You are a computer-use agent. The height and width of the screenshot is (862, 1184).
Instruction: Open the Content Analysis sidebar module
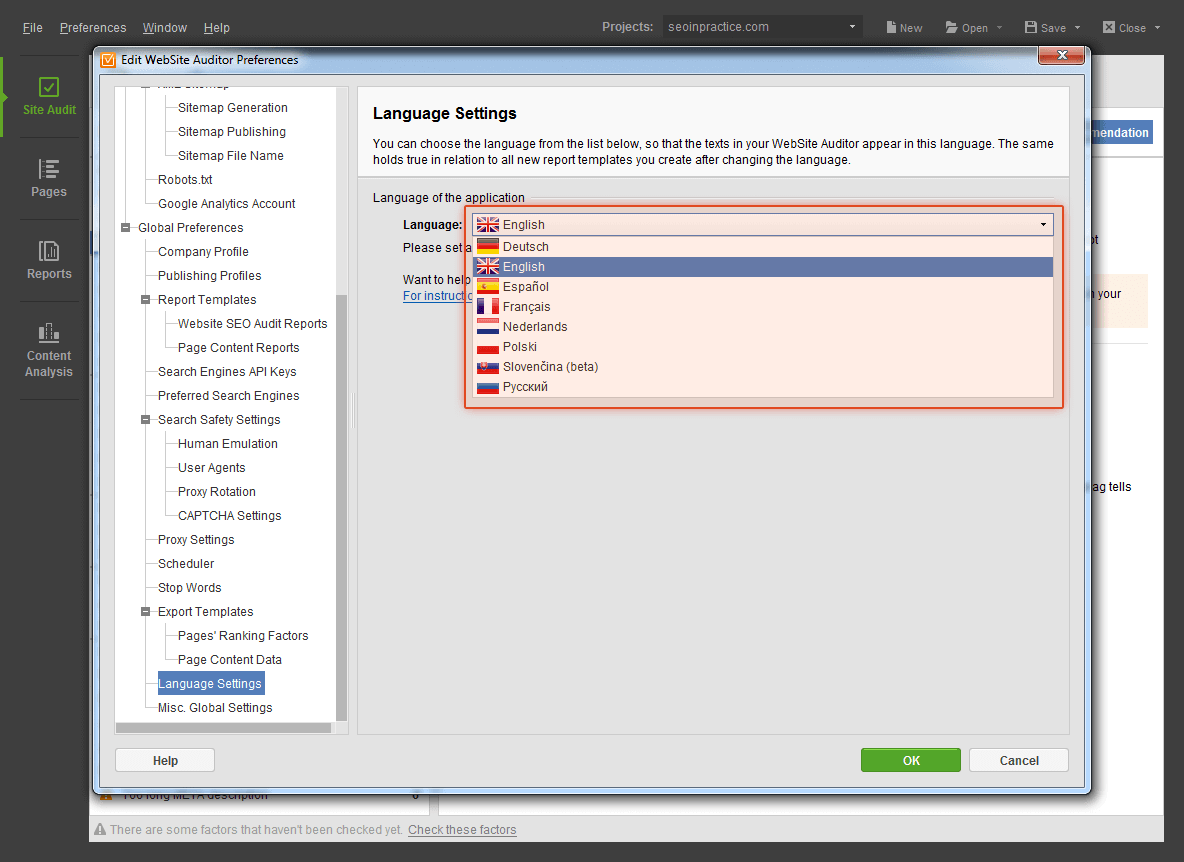[49, 351]
